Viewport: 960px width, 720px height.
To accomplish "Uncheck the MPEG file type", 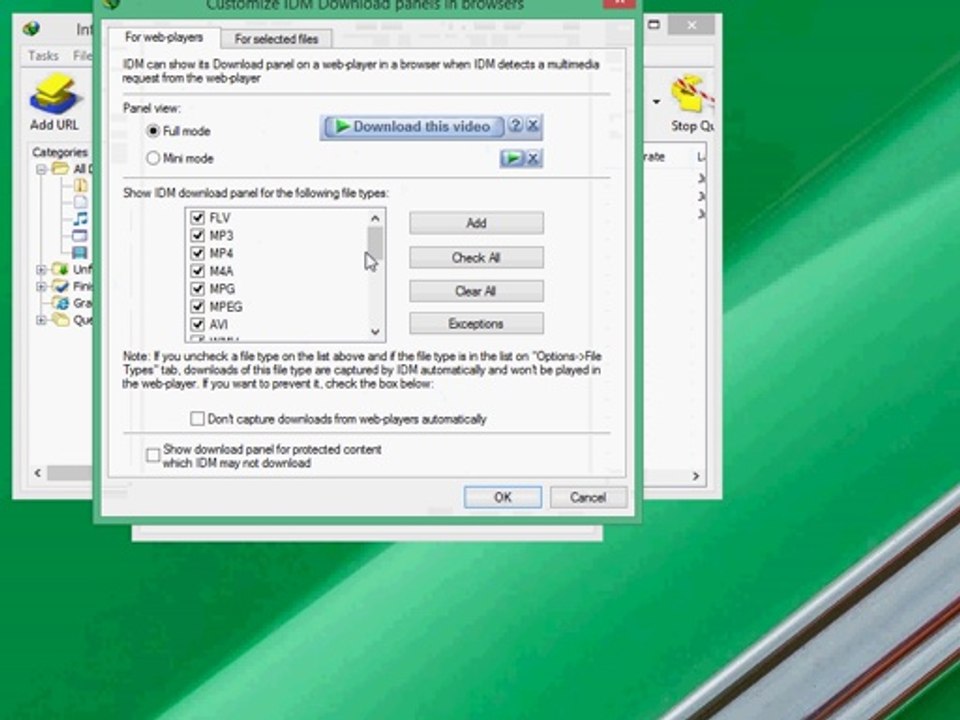I will (x=197, y=306).
